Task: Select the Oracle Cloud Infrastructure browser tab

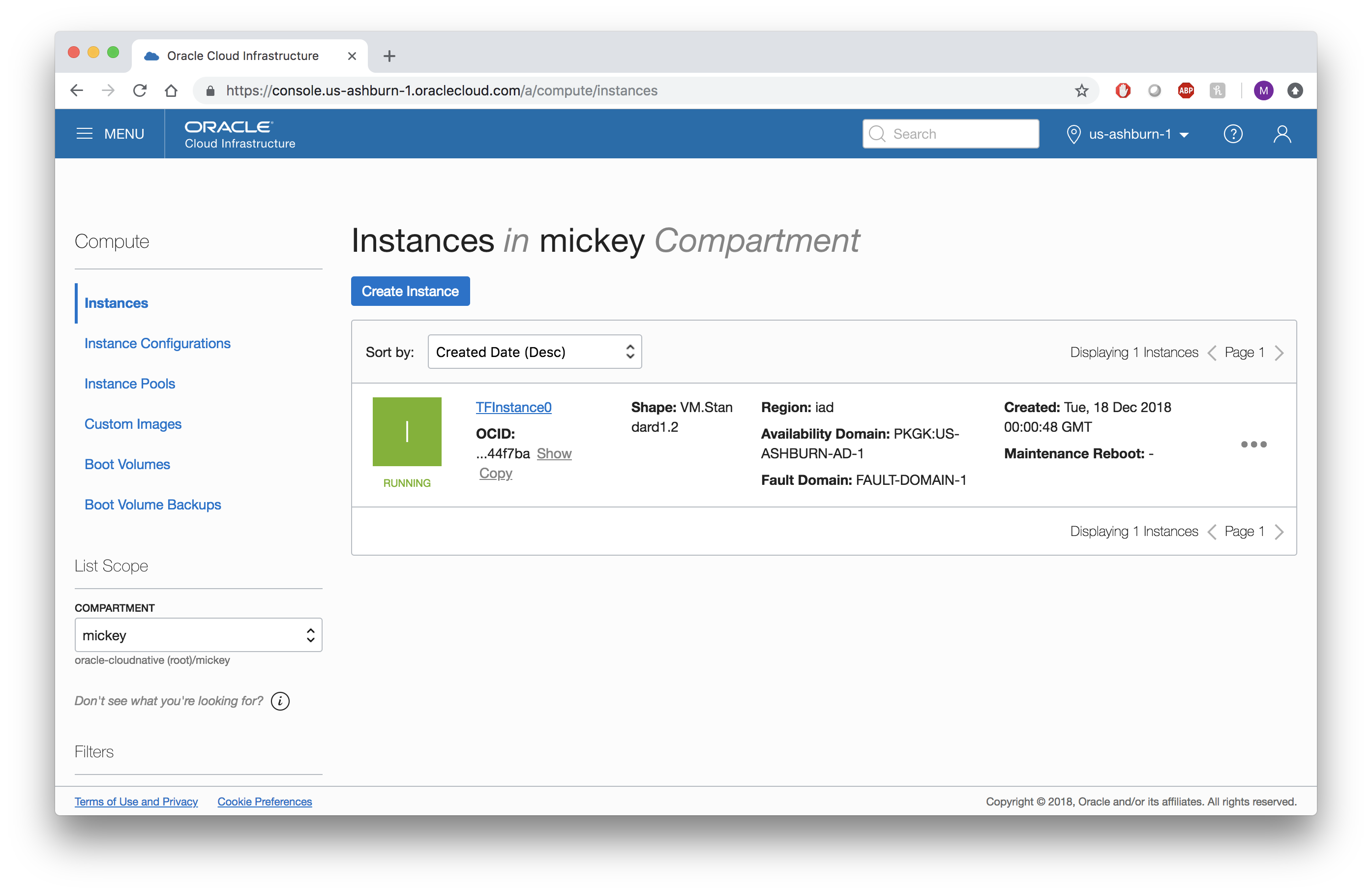Action: 250,56
